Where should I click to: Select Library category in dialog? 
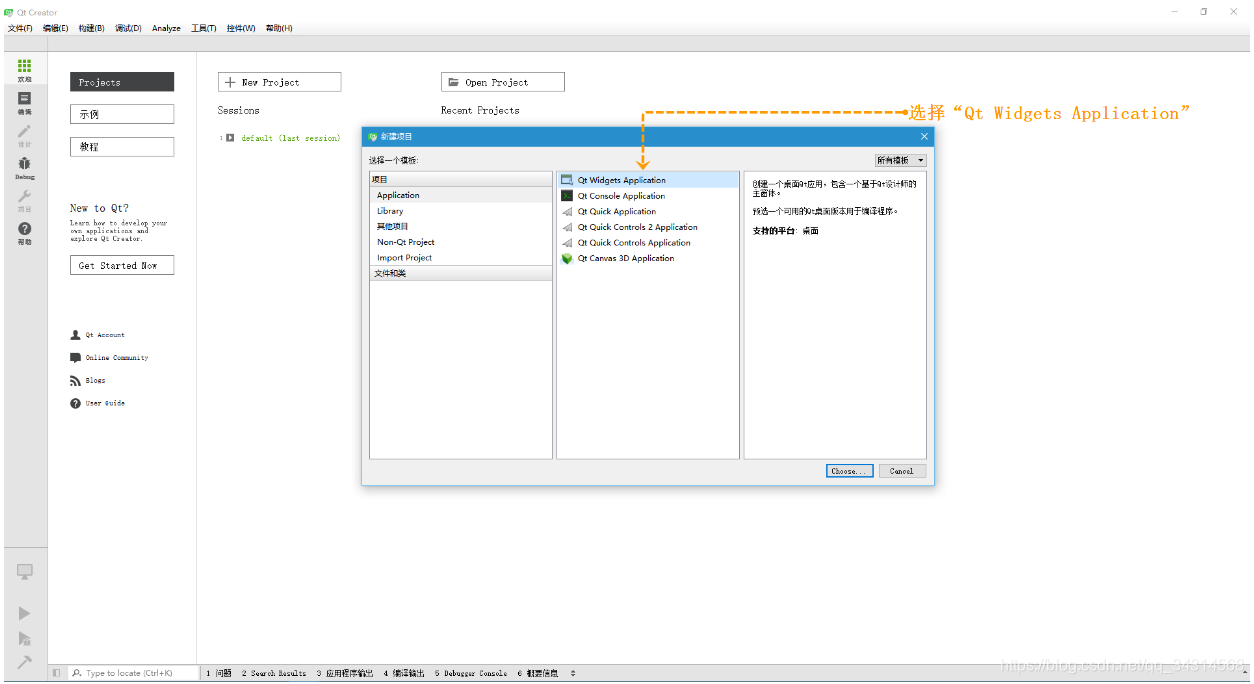[461, 211]
